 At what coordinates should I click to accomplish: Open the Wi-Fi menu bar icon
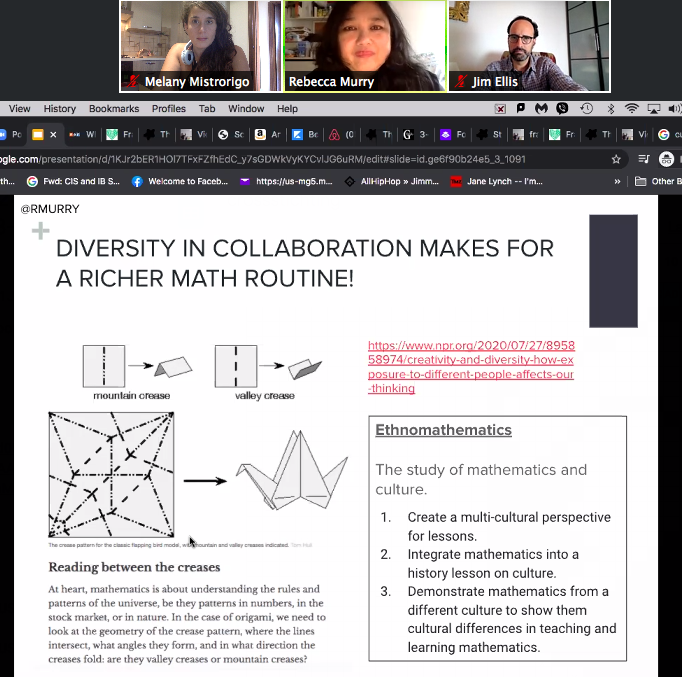click(x=632, y=108)
